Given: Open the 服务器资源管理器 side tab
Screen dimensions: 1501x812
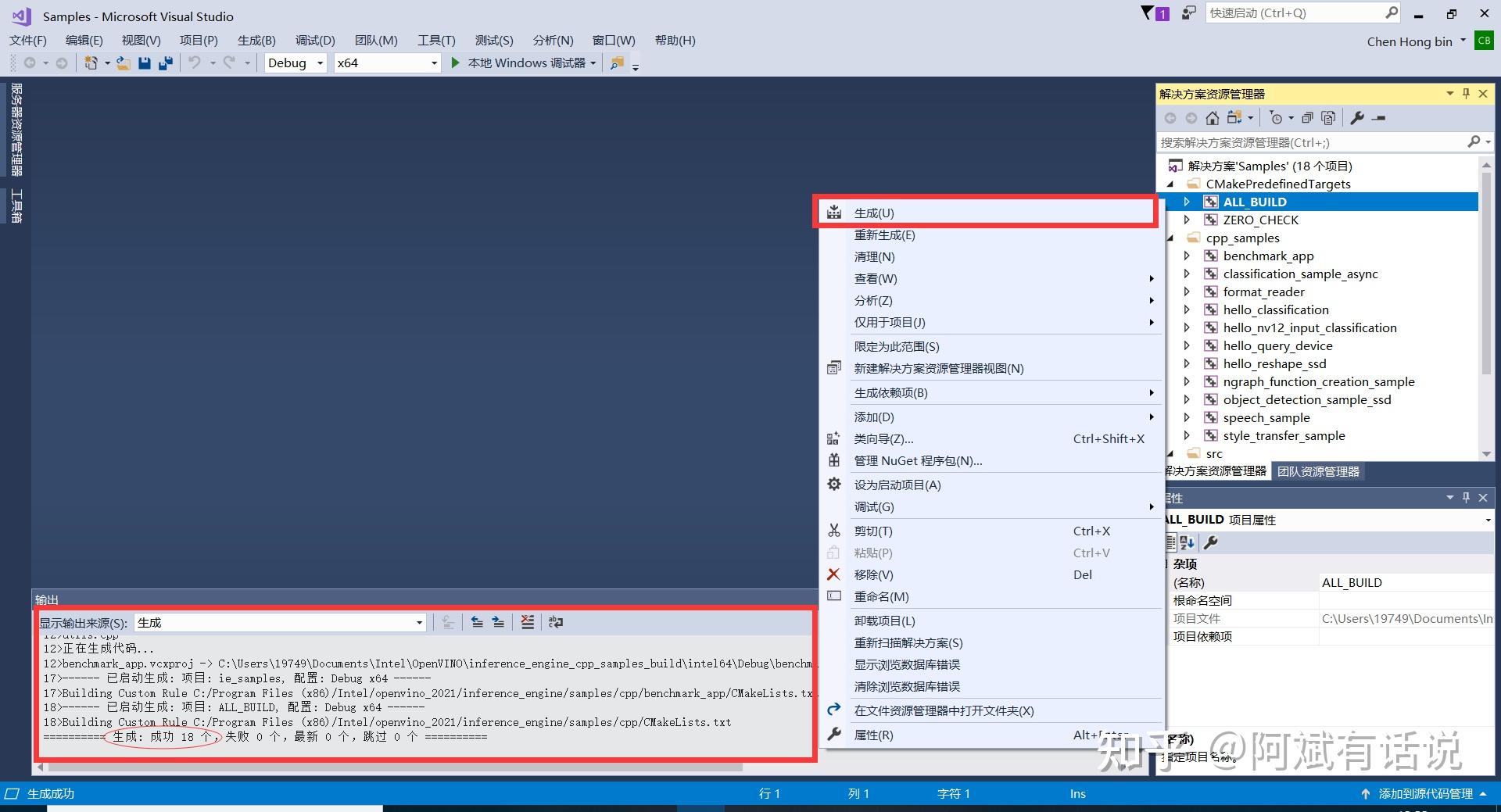Looking at the screenshot, I should [16, 130].
